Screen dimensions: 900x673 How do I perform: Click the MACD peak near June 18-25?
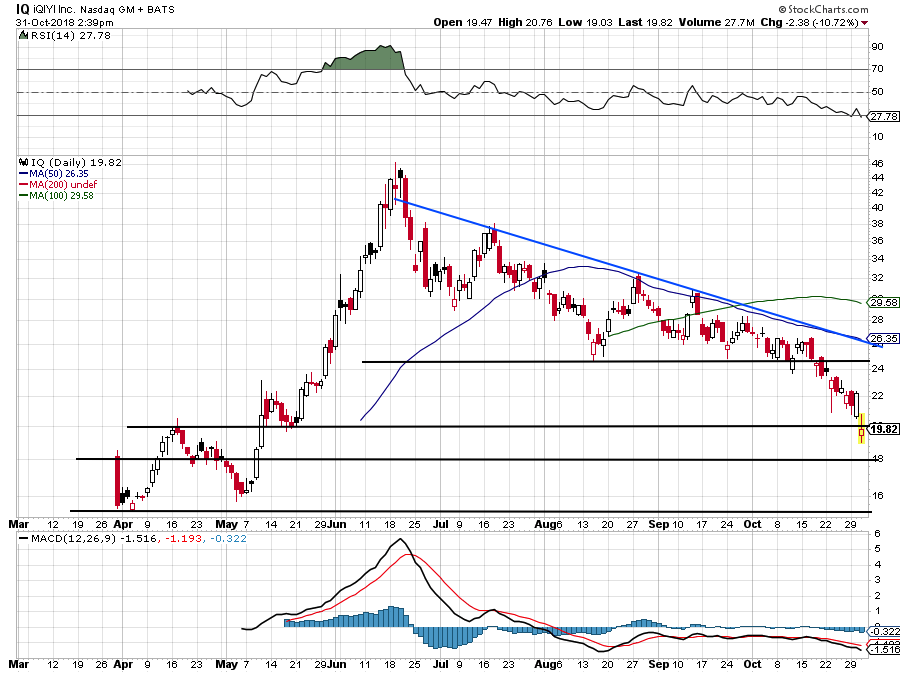(400, 540)
